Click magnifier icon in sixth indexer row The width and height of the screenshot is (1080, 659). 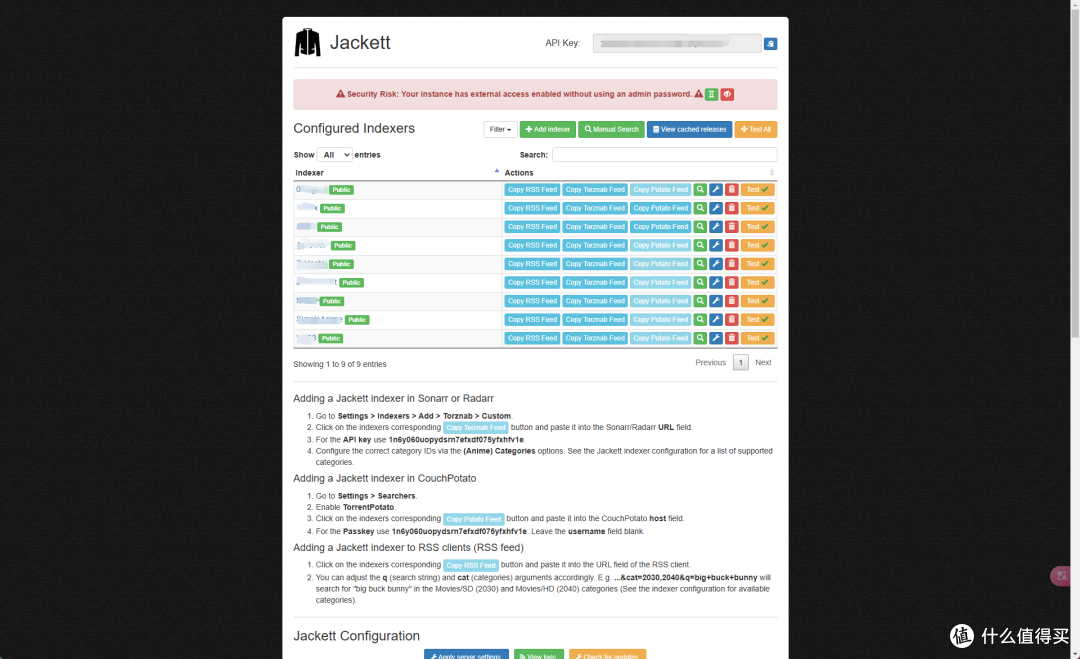tap(700, 282)
